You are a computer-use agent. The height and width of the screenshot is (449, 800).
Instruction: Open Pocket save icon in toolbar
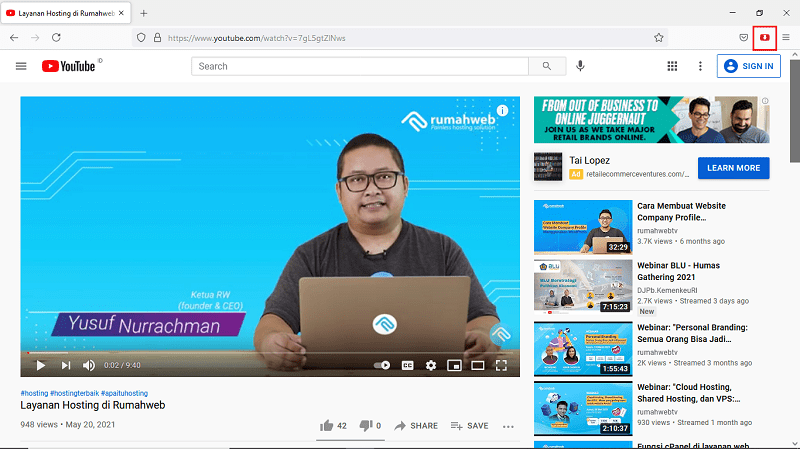pos(743,38)
